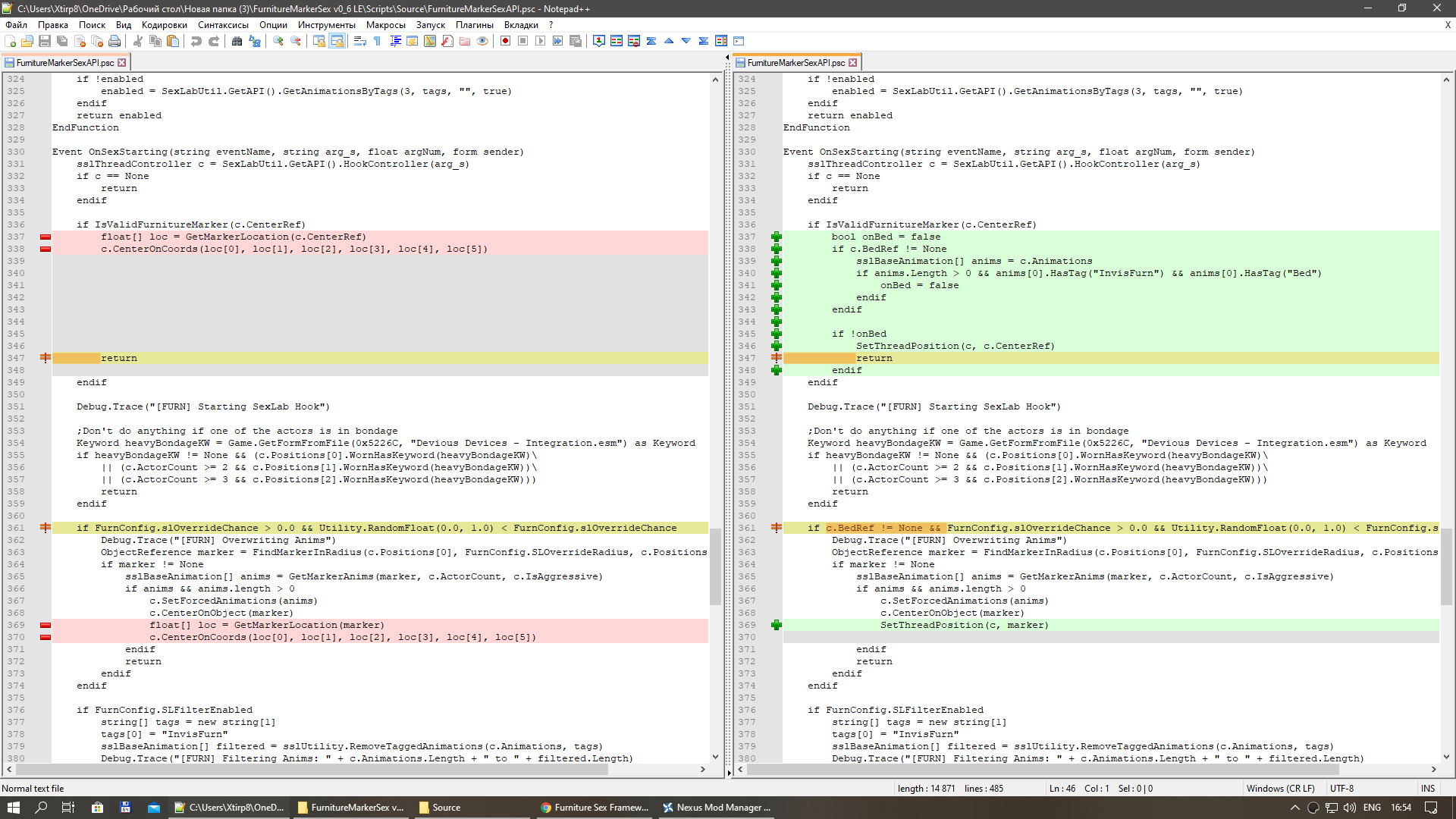Click right pane vertical scrollbar thumb
The image size is (1456, 819).
coord(1446,566)
